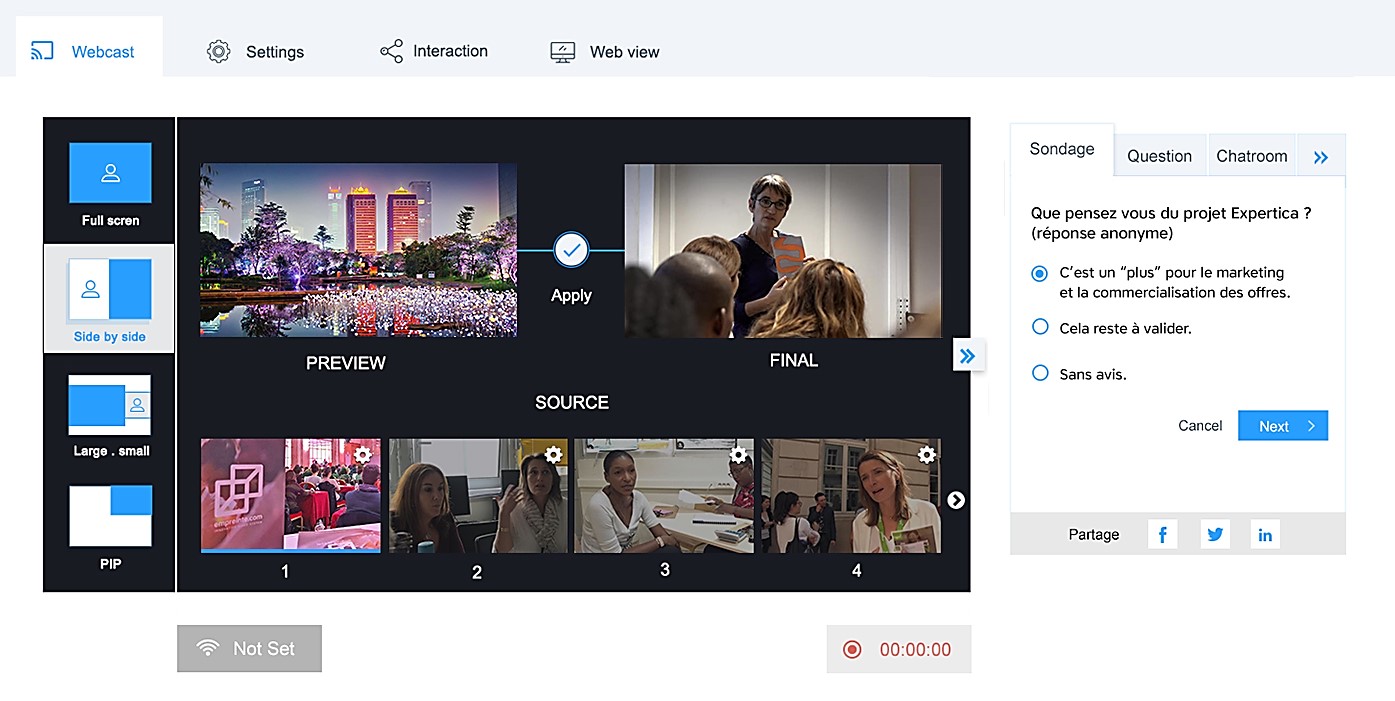Screen dimensions: 1395x701
Task: Open the PREVIEW city night image
Action: tap(358, 250)
